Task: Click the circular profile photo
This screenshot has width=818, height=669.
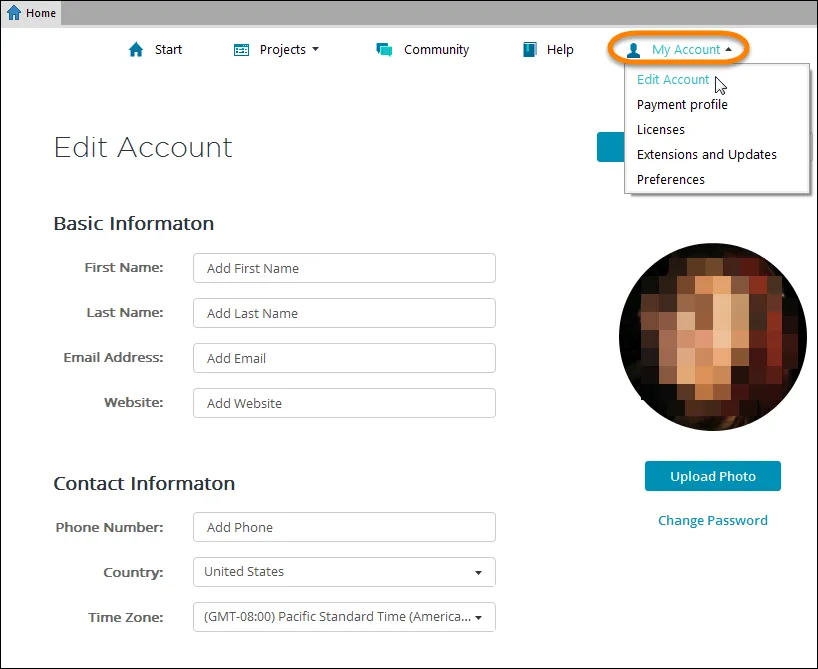Action: pyautogui.click(x=712, y=337)
